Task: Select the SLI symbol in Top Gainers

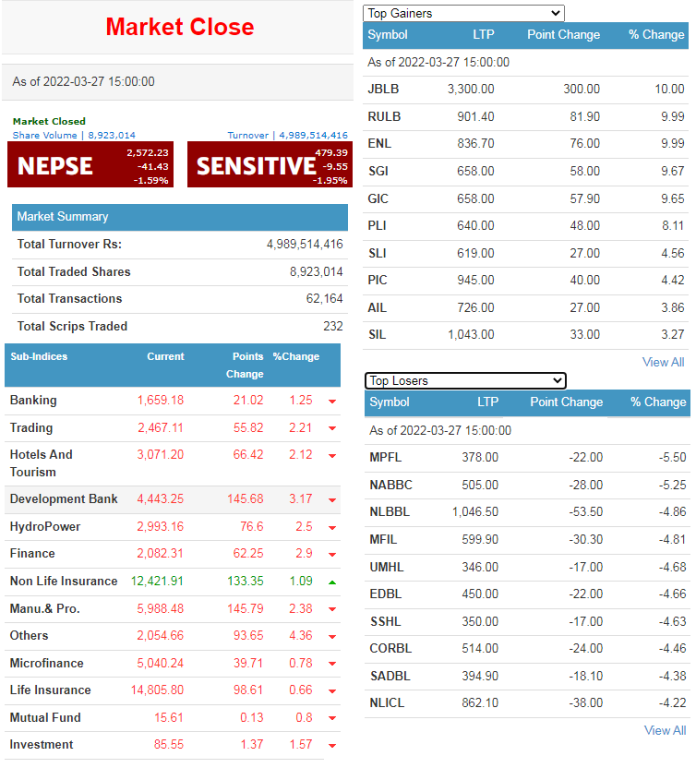Action: 377,253
